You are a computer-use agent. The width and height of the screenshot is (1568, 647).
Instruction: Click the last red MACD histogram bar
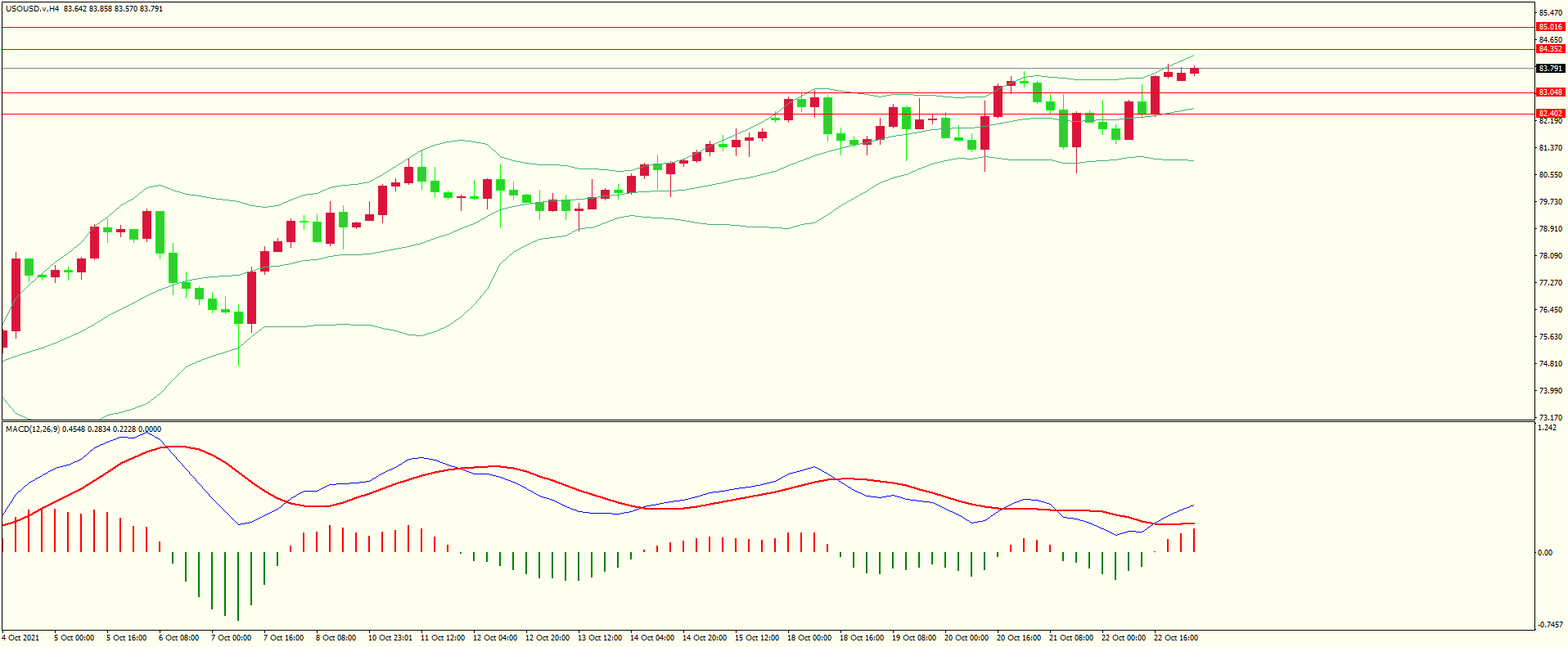[x=1194, y=540]
